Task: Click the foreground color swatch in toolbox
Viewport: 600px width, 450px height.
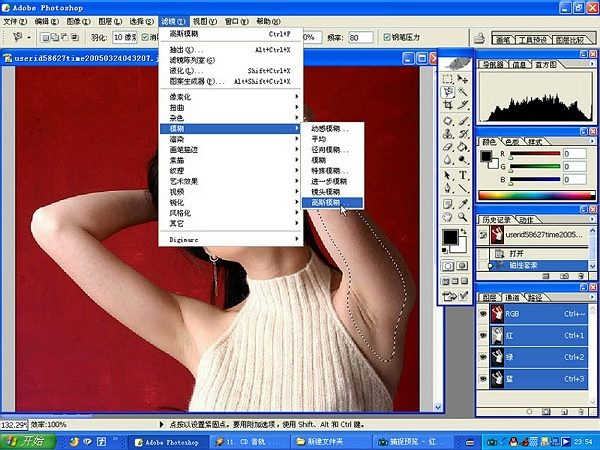Action: pos(450,237)
